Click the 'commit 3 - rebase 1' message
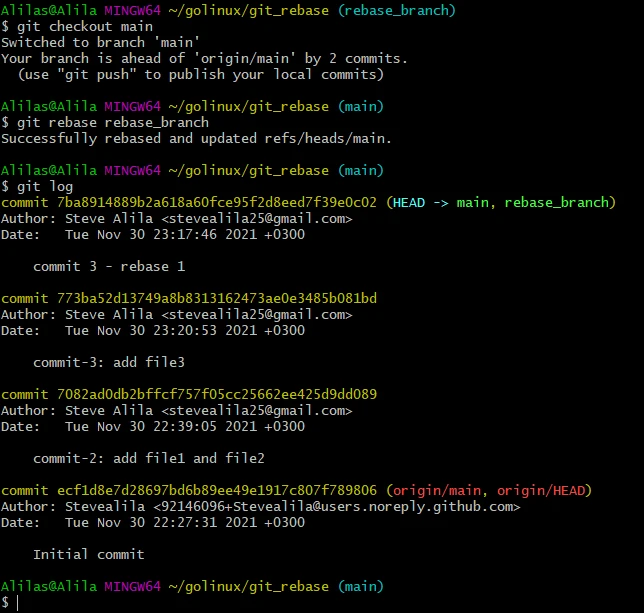 [109, 266]
